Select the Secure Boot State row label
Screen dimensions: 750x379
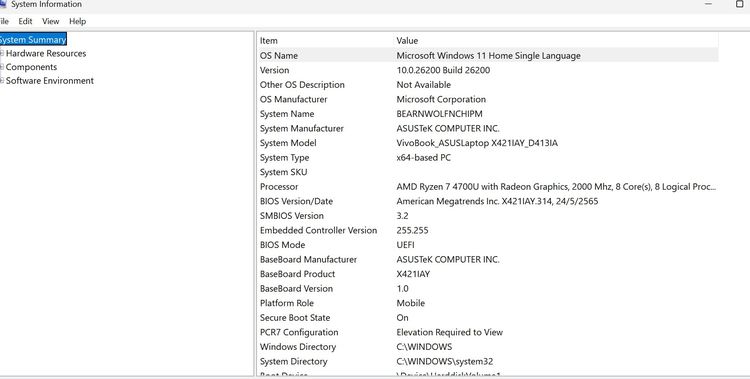pos(295,318)
